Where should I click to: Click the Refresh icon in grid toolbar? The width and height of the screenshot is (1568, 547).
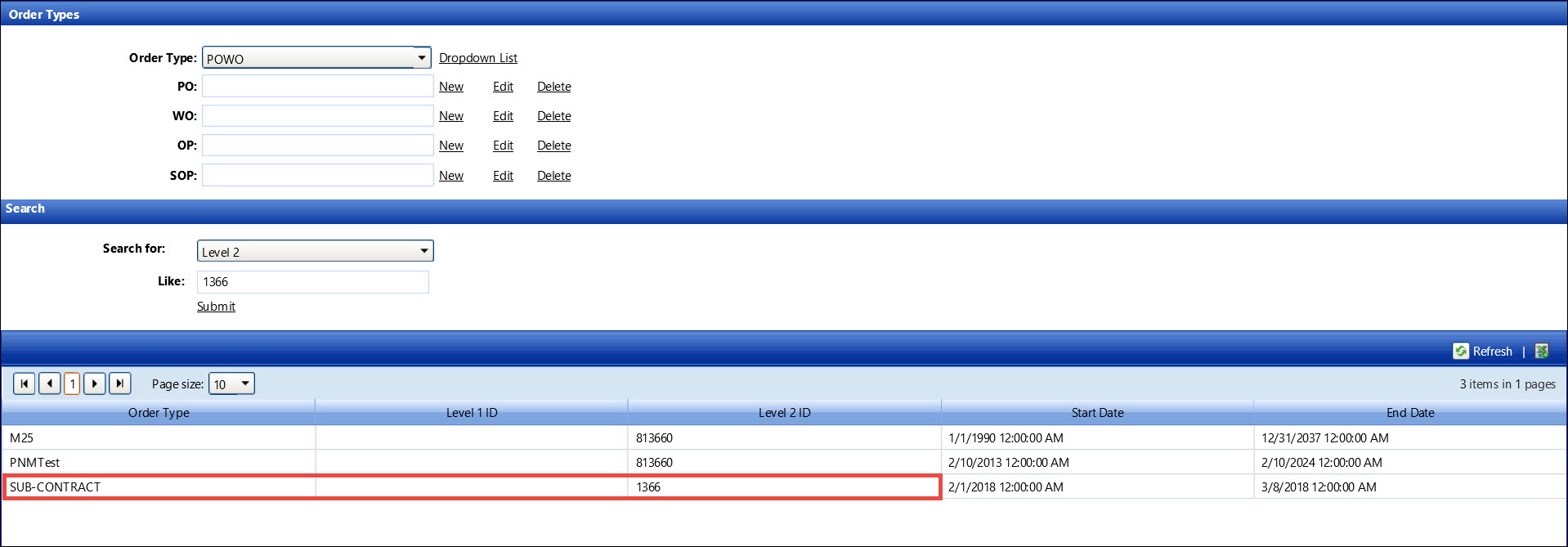(1461, 352)
